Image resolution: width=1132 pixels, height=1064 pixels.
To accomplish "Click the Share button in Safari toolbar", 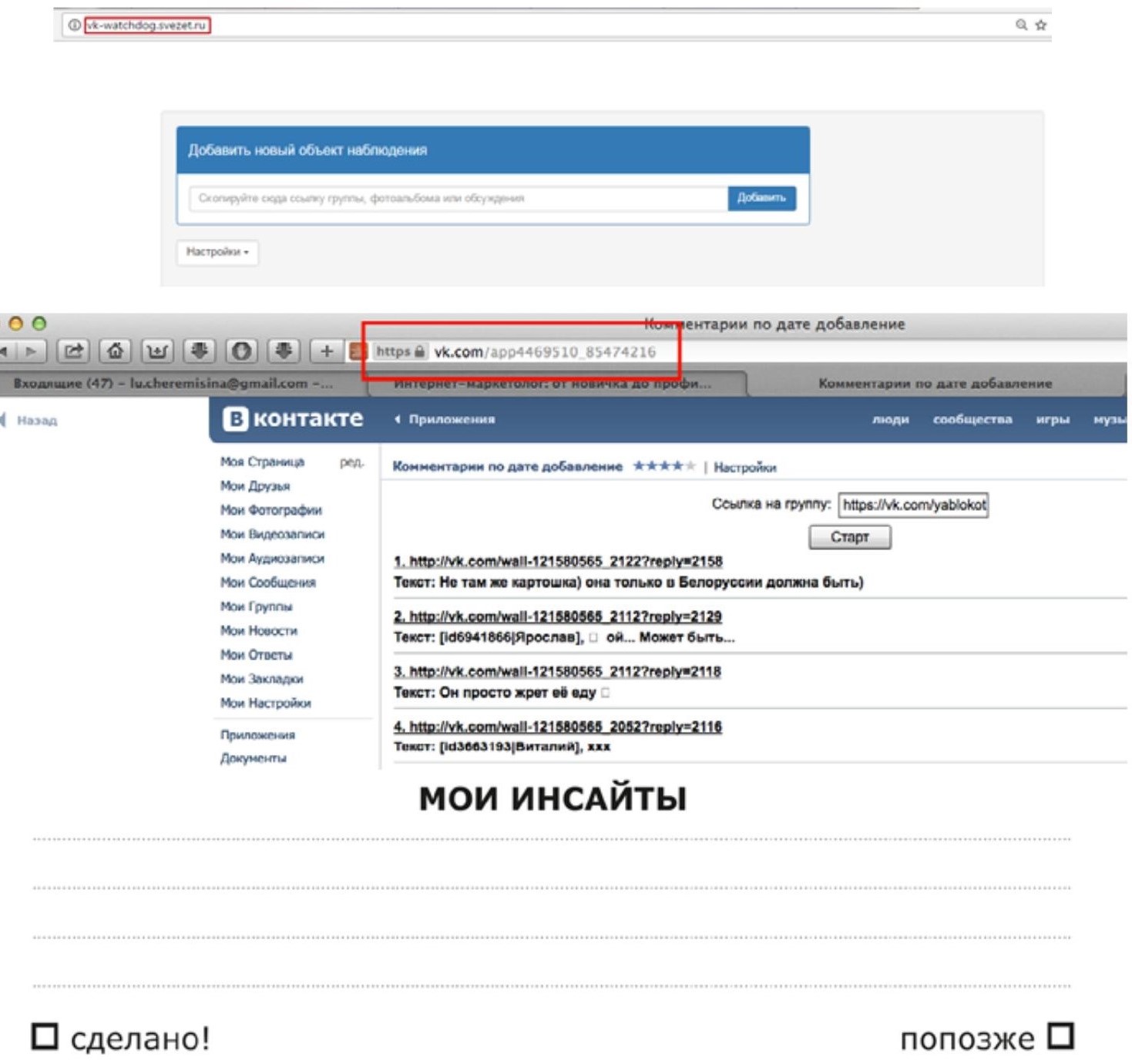I will pyautogui.click(x=73, y=351).
